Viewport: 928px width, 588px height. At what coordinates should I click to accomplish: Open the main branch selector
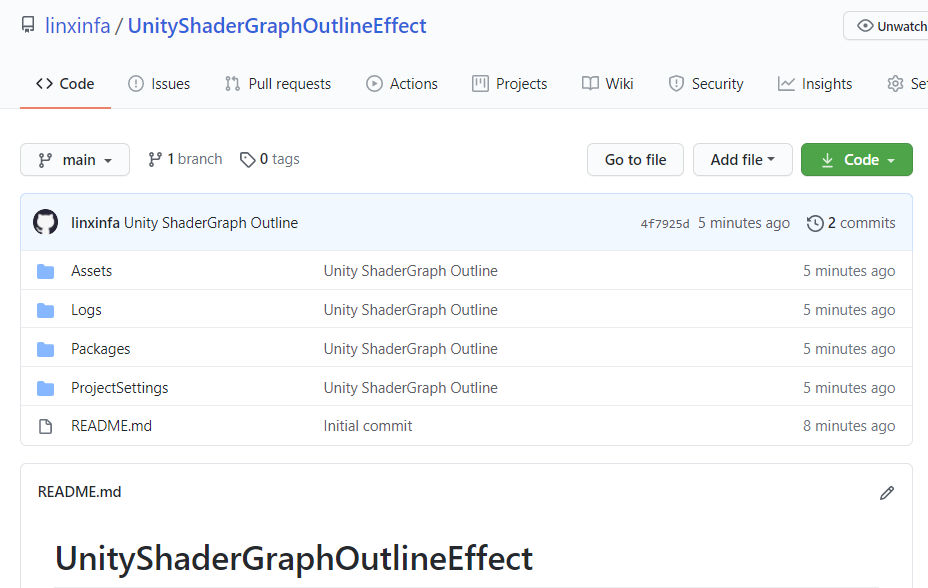click(74, 159)
